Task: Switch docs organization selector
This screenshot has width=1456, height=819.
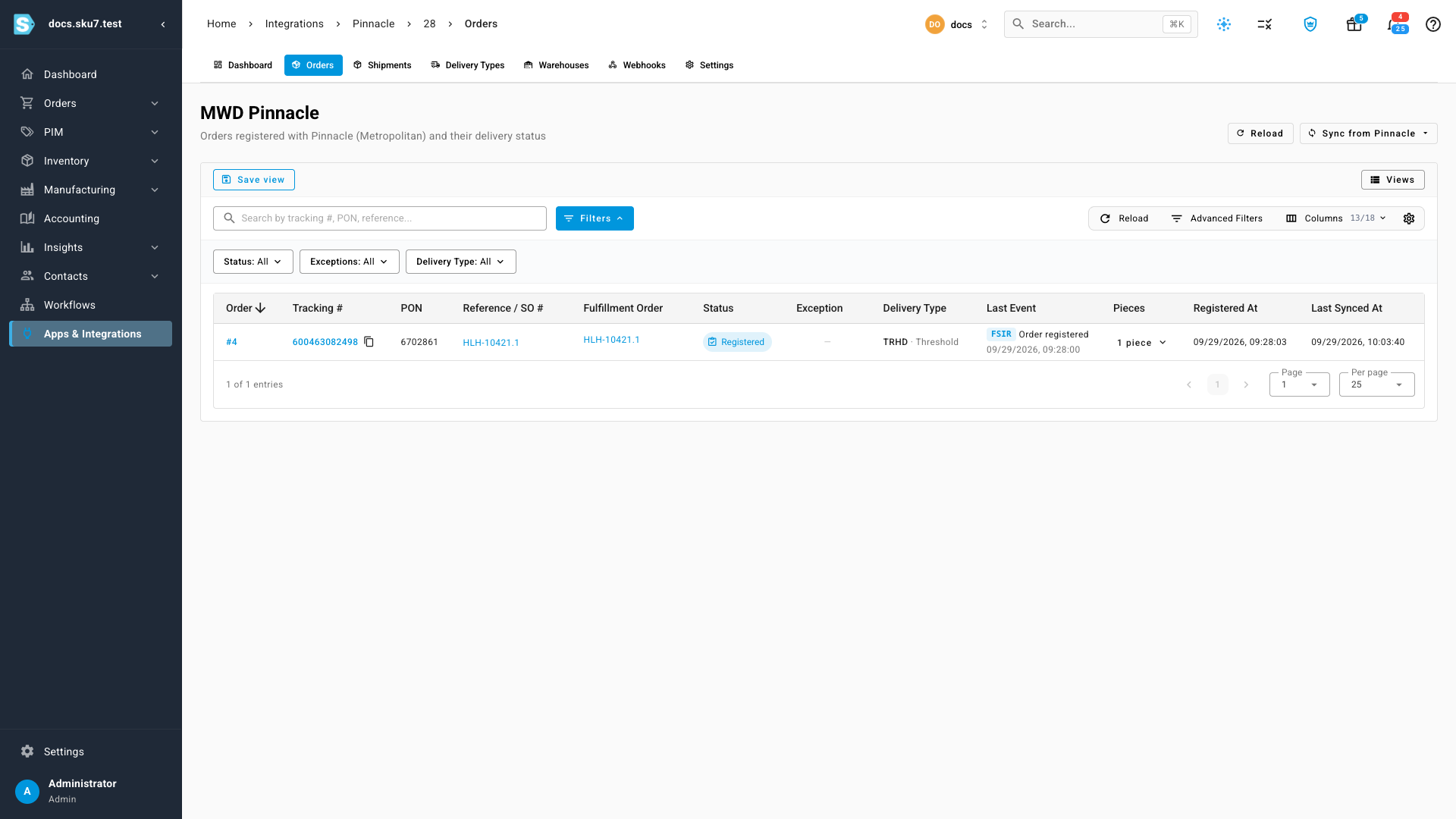Action: point(957,24)
